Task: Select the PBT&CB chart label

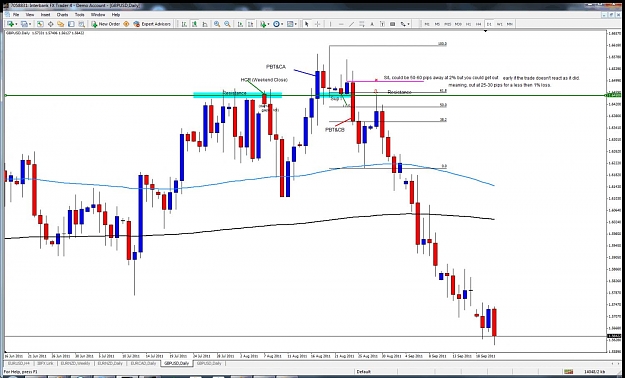Action: pos(335,130)
